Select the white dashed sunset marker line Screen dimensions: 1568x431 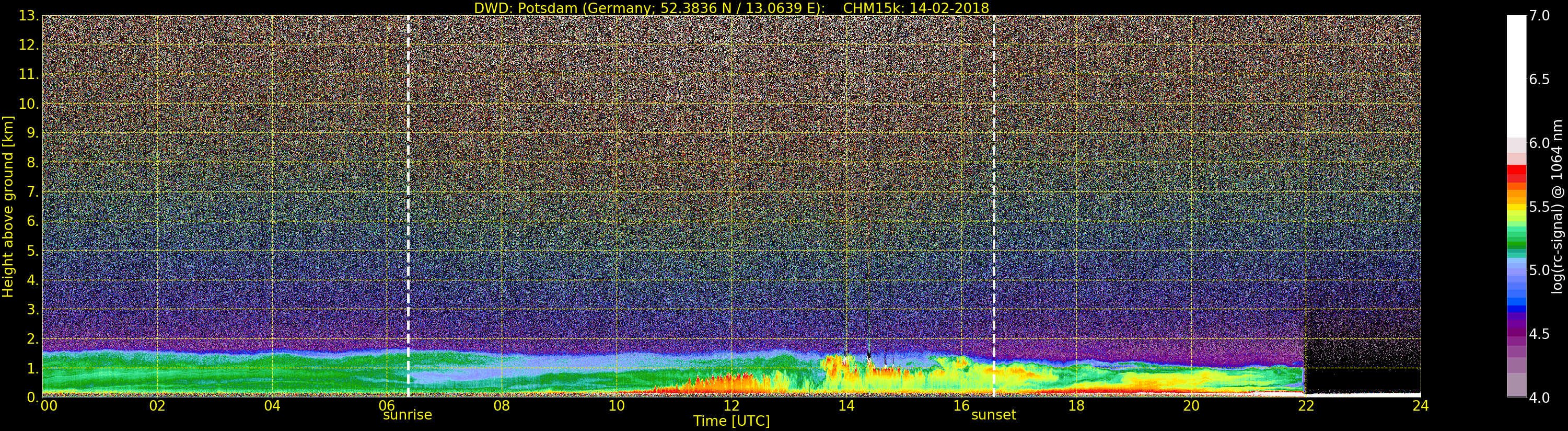coord(994,206)
